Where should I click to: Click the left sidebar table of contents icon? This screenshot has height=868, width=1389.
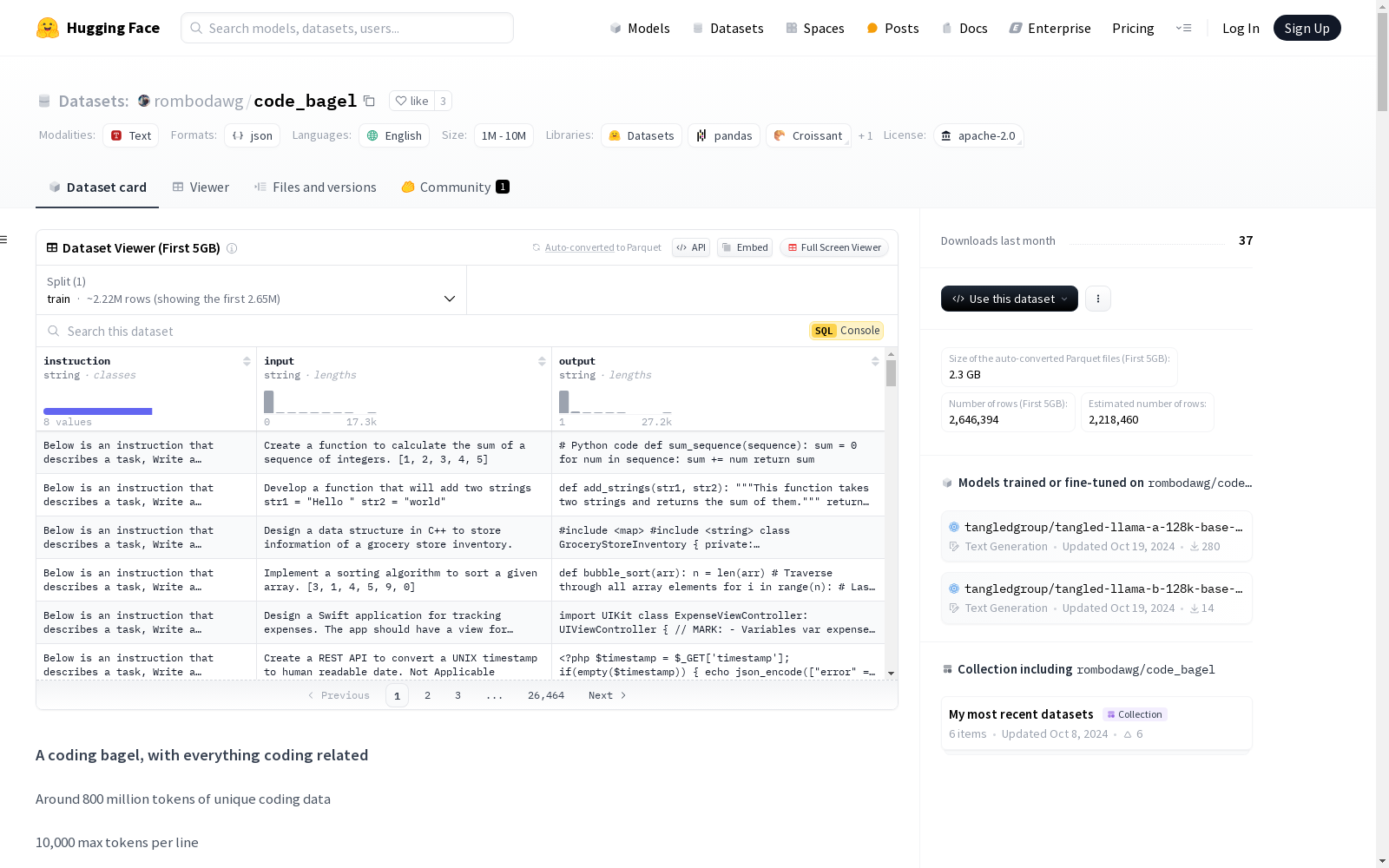coord(3,240)
